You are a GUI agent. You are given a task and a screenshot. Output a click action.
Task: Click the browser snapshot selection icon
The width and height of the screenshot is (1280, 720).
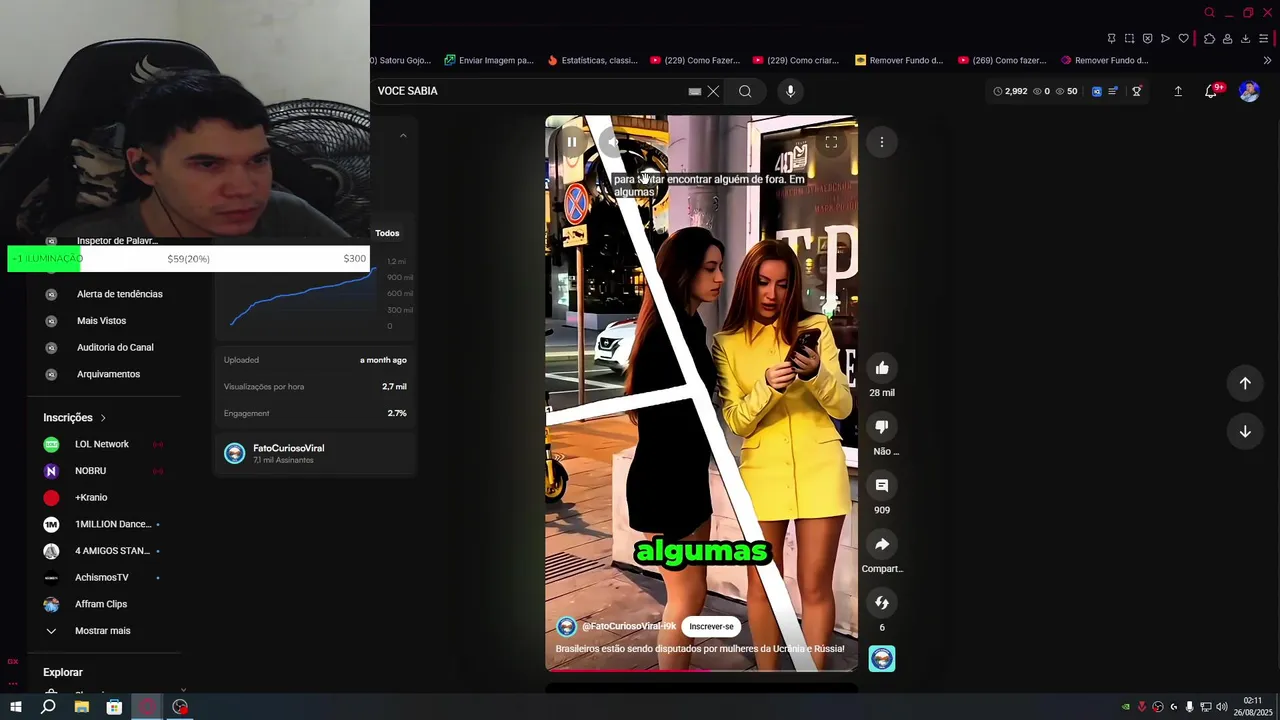pyautogui.click(x=1130, y=39)
